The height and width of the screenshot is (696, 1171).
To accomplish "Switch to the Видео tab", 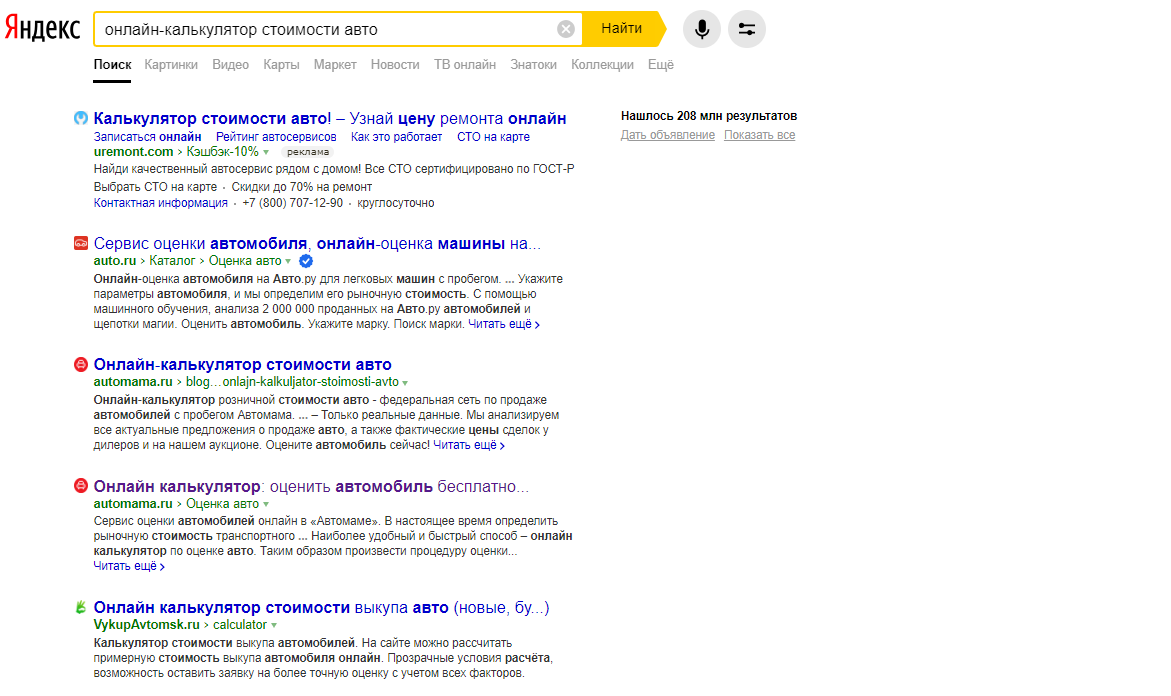I will click(230, 65).
